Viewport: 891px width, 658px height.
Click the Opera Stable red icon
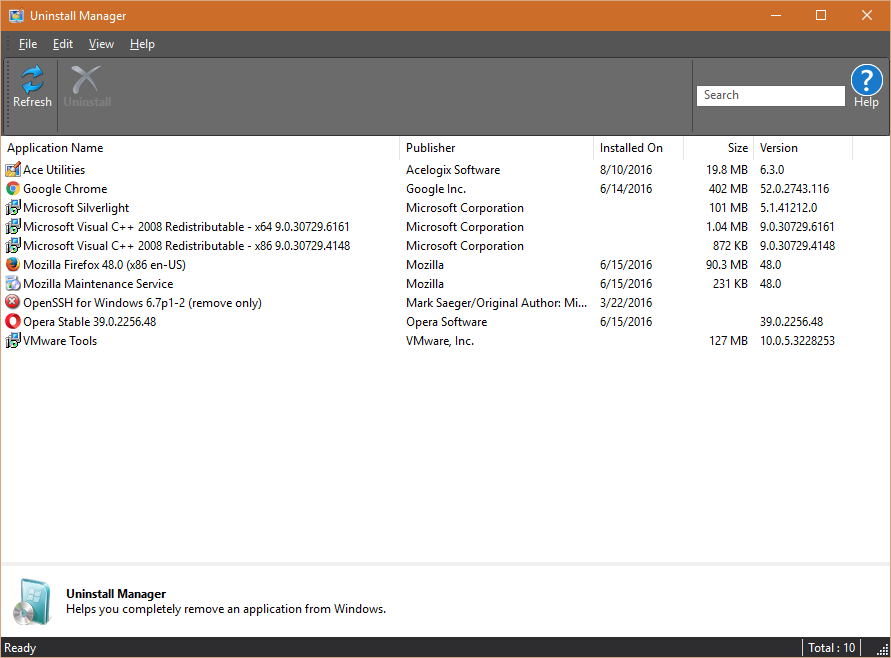tap(13, 321)
